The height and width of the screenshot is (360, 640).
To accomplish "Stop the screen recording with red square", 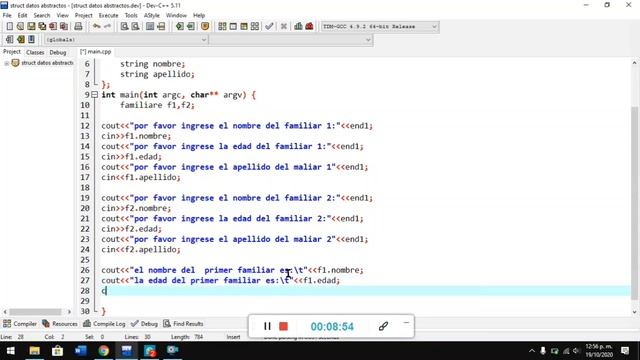I will (x=283, y=326).
